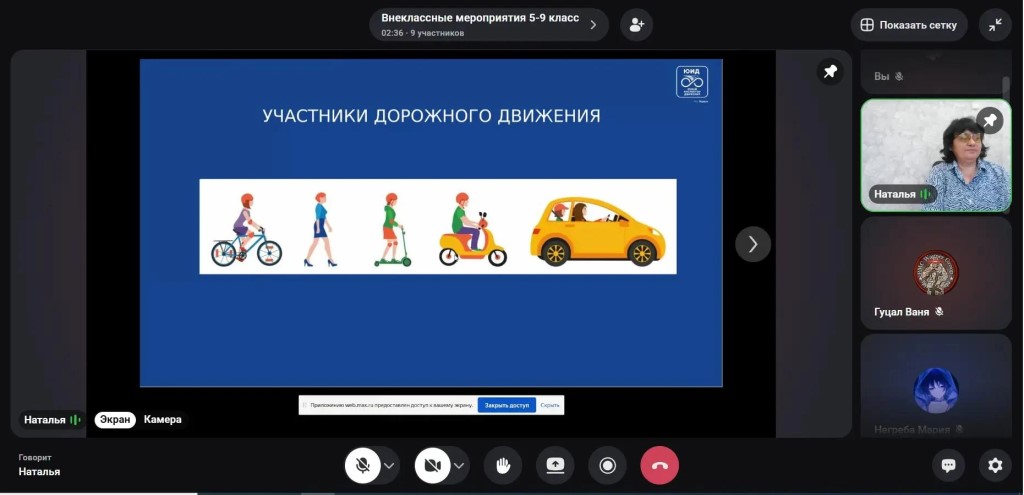The width and height of the screenshot is (1024, 495).
Task: Click the muted mic icon beside Вы
Action: point(899,76)
